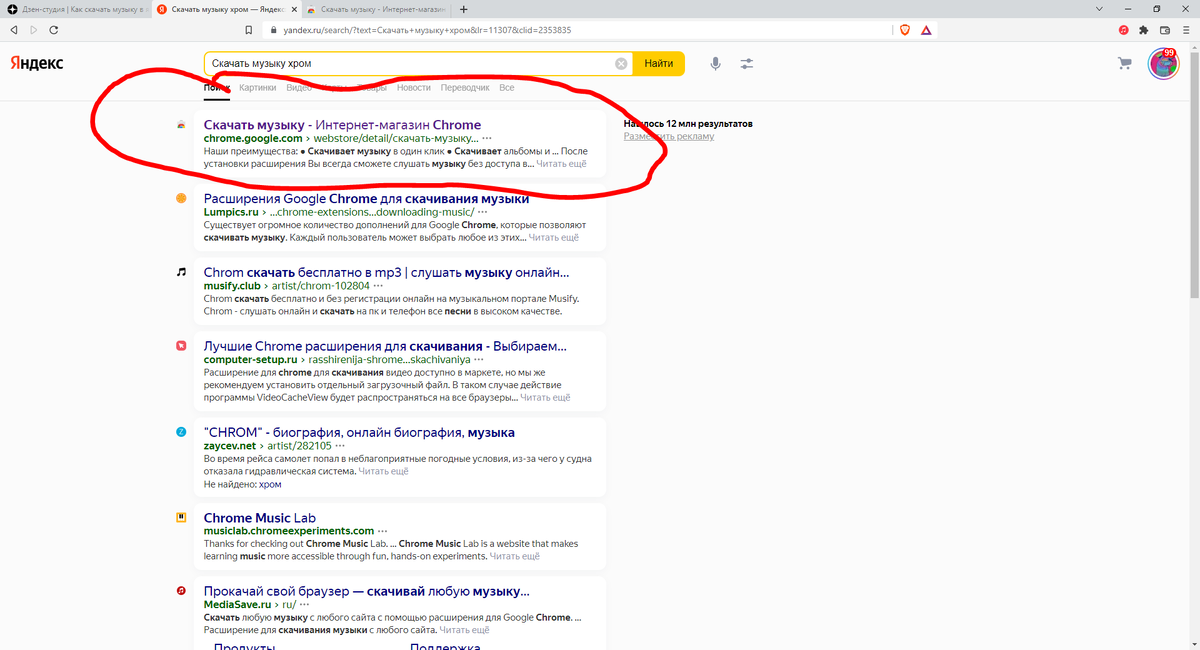This screenshot has height=650, width=1200.
Task: Open three-dot menu next to MediaSave.ru result
Action: (304, 605)
